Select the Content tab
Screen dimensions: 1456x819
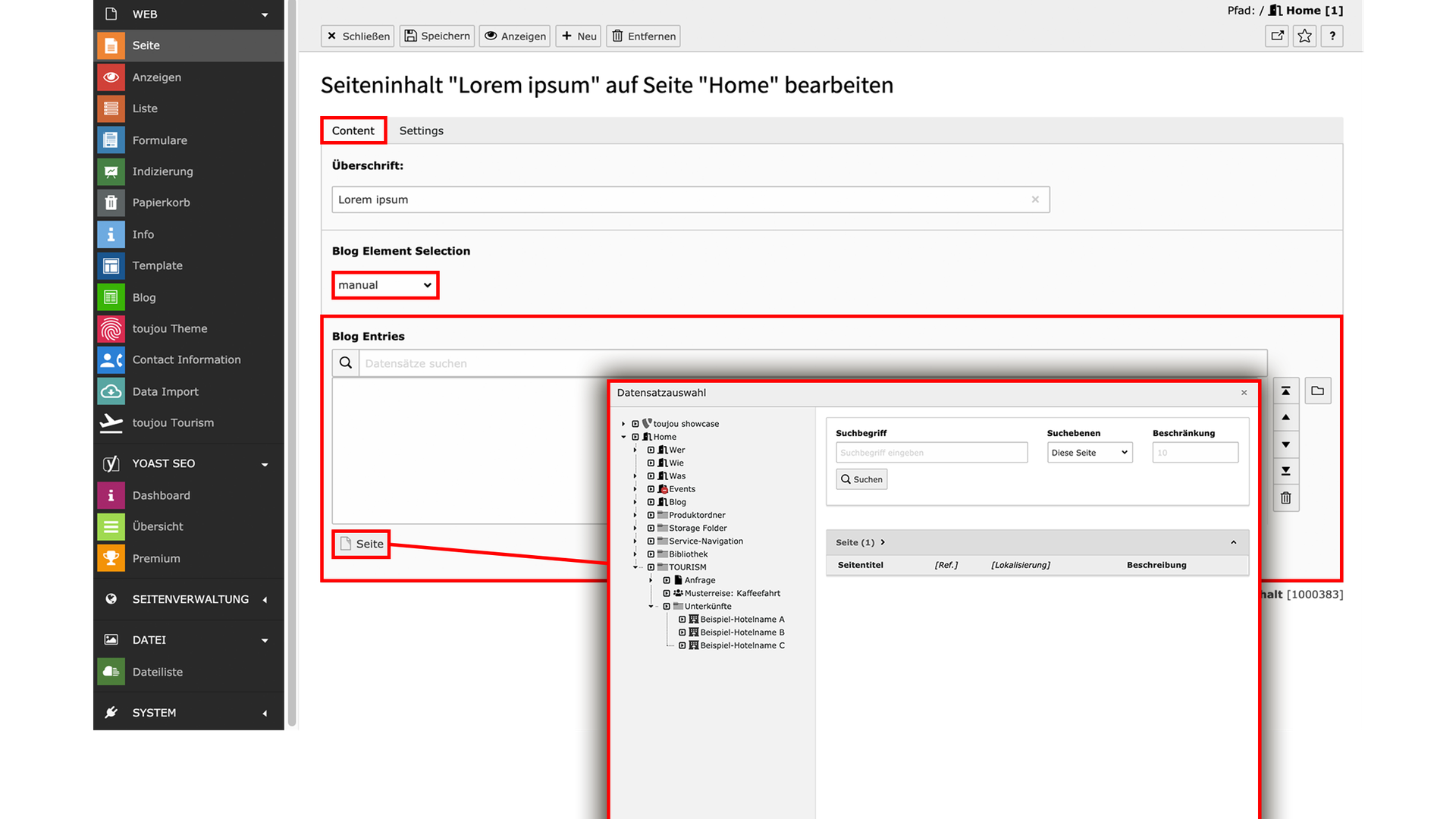pos(353,130)
